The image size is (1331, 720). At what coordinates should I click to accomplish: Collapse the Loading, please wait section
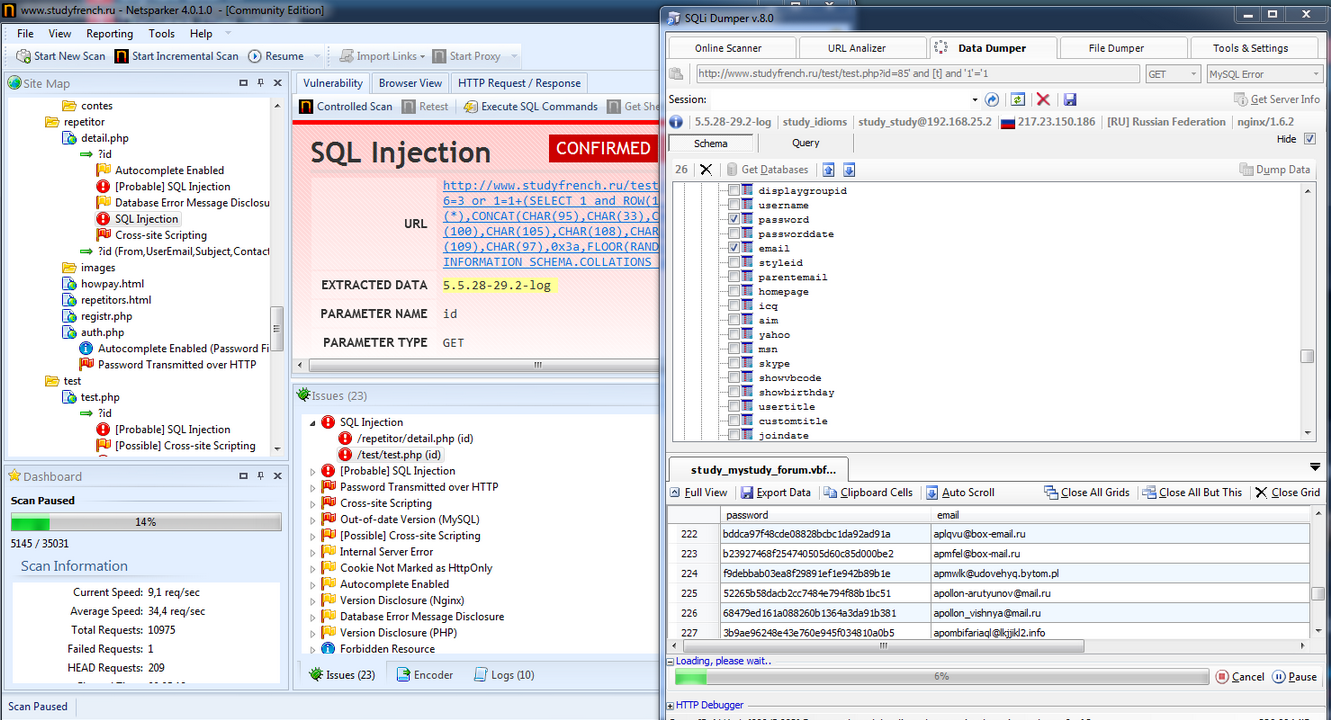point(670,661)
